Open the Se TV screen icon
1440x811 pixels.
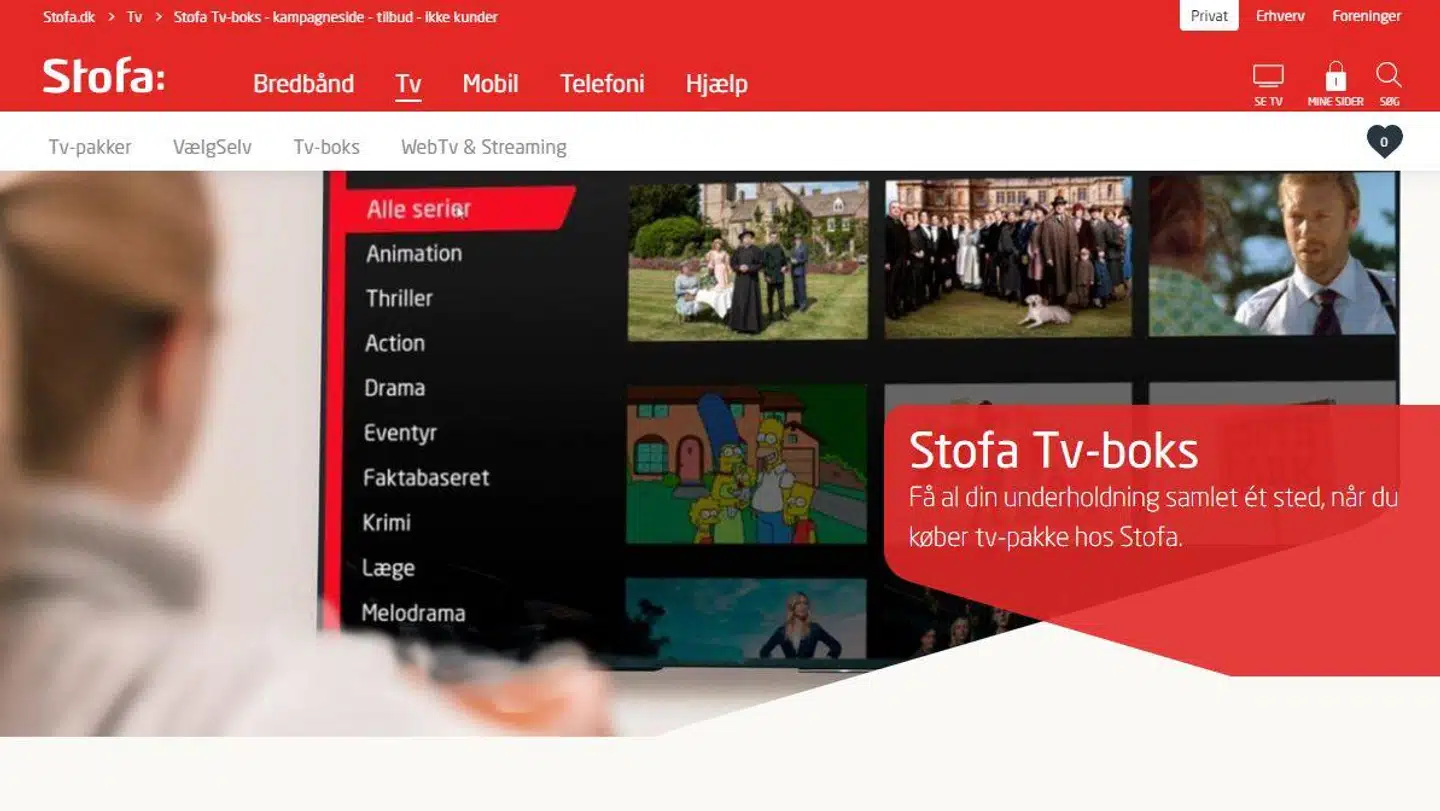tap(1268, 82)
